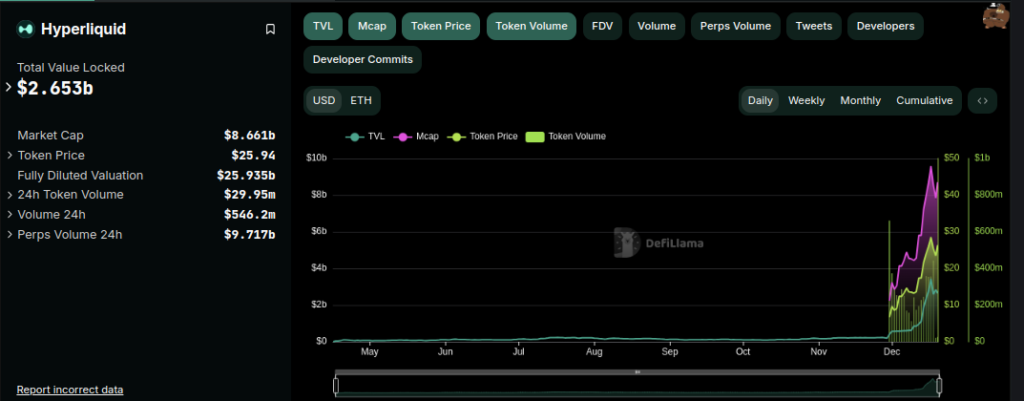Toggle the Token Price metric
This screenshot has width=1024, height=401.
click(x=441, y=26)
